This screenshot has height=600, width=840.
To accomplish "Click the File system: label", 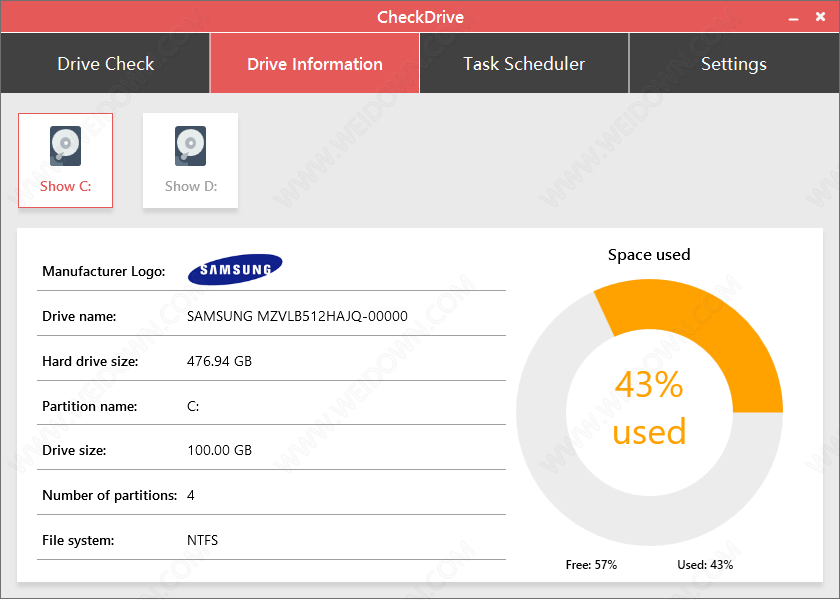I will click(78, 540).
